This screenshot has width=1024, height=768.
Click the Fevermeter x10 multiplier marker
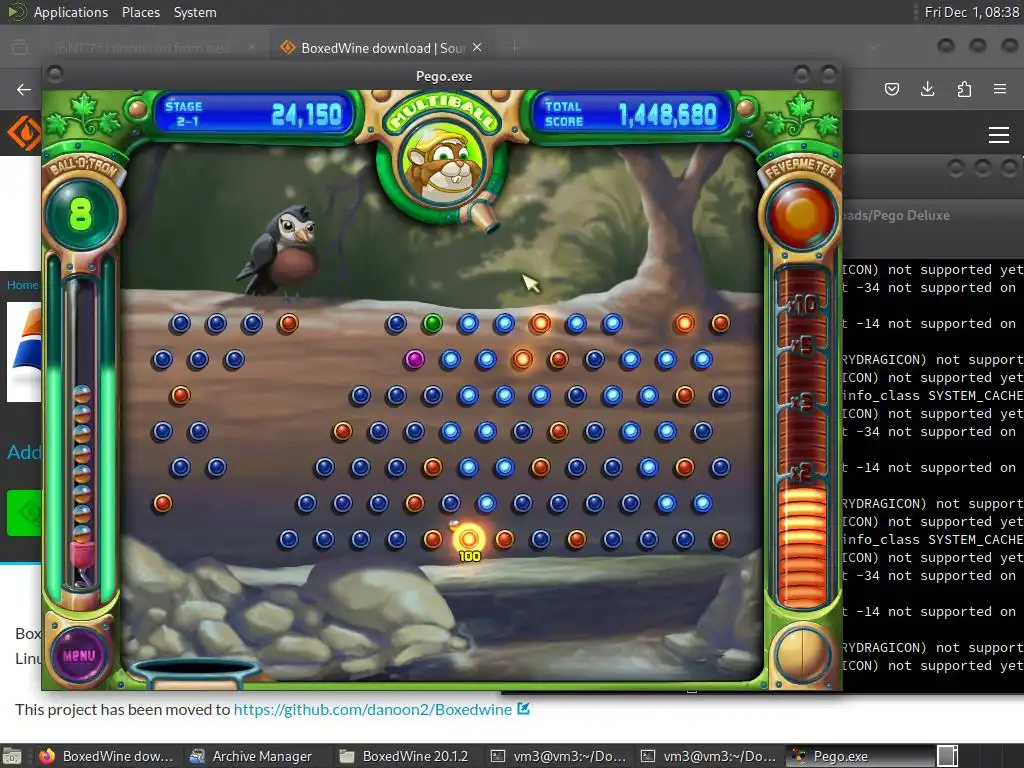pos(801,305)
